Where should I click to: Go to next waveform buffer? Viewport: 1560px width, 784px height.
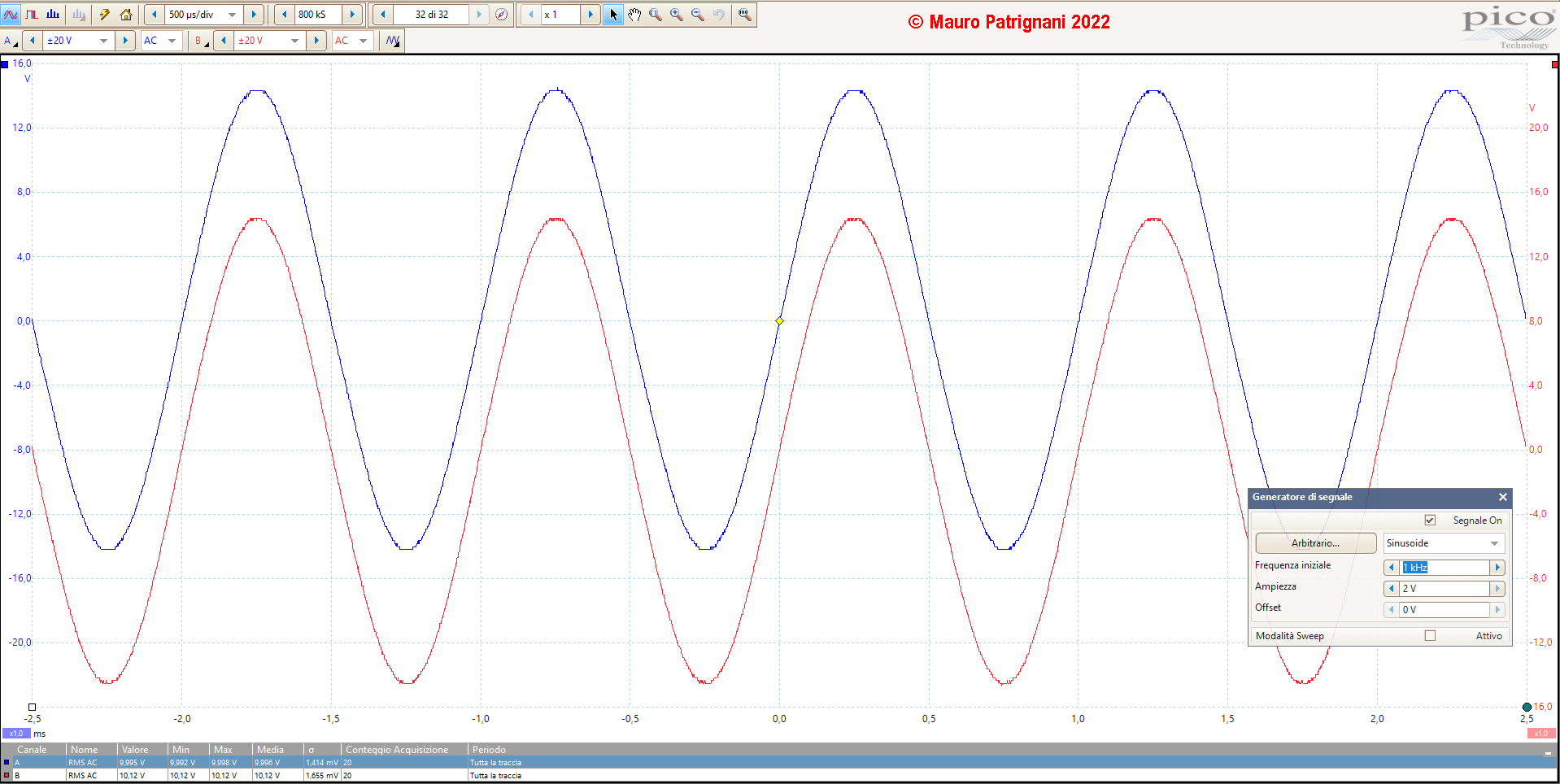click(x=479, y=15)
